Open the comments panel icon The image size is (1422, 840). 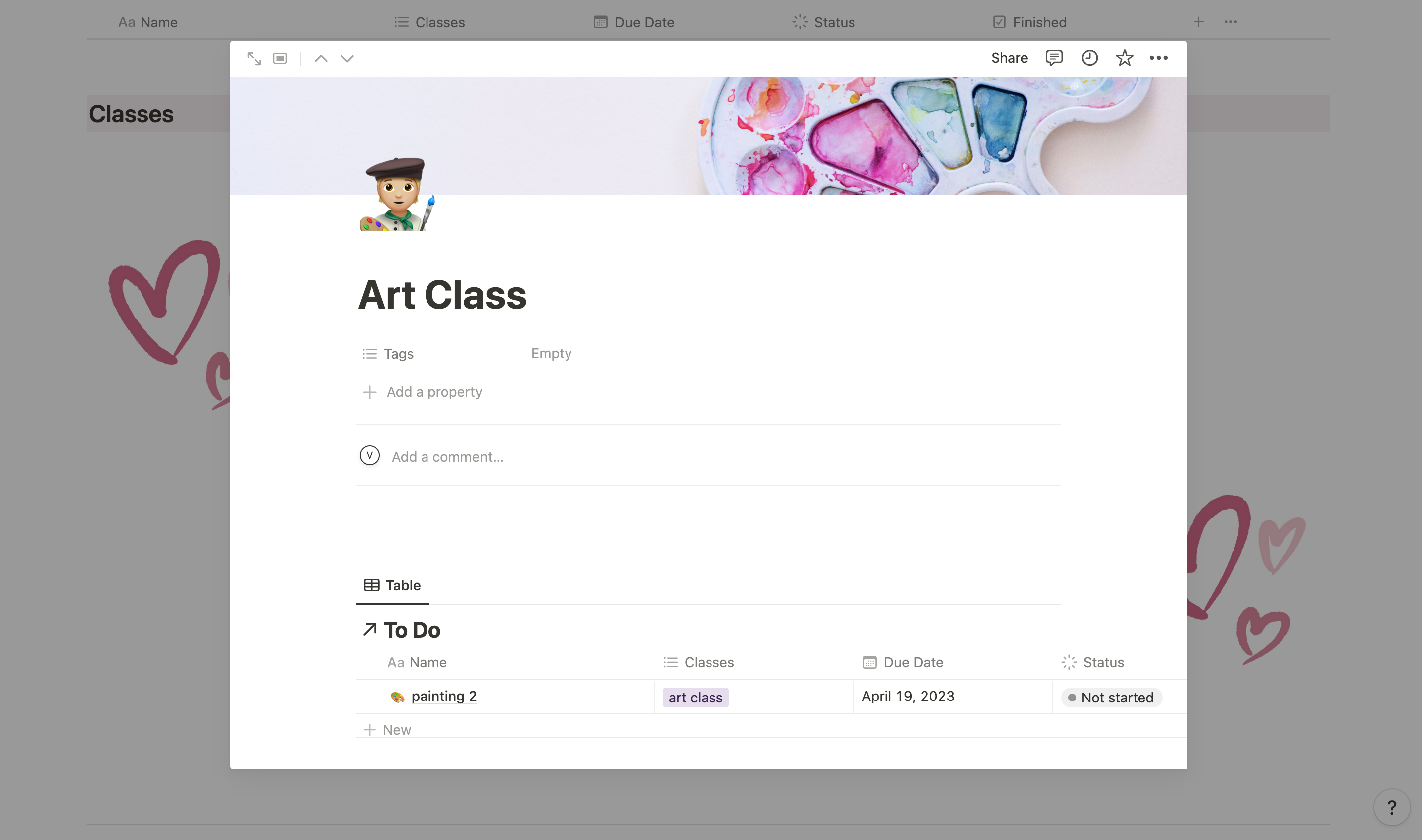pyautogui.click(x=1054, y=58)
